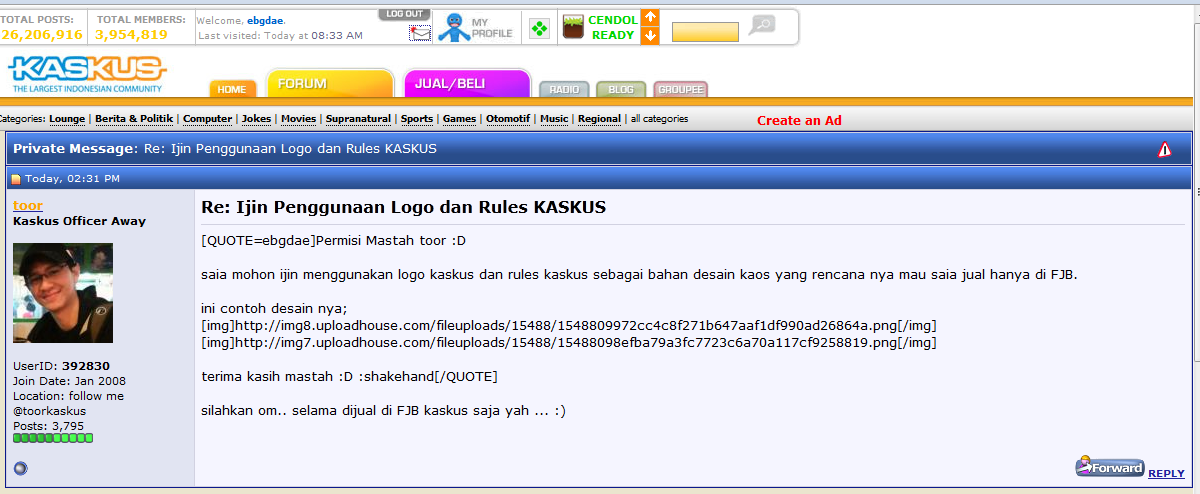1200x494 pixels.
Task: Click the Create an Ad link
Action: [x=799, y=120]
